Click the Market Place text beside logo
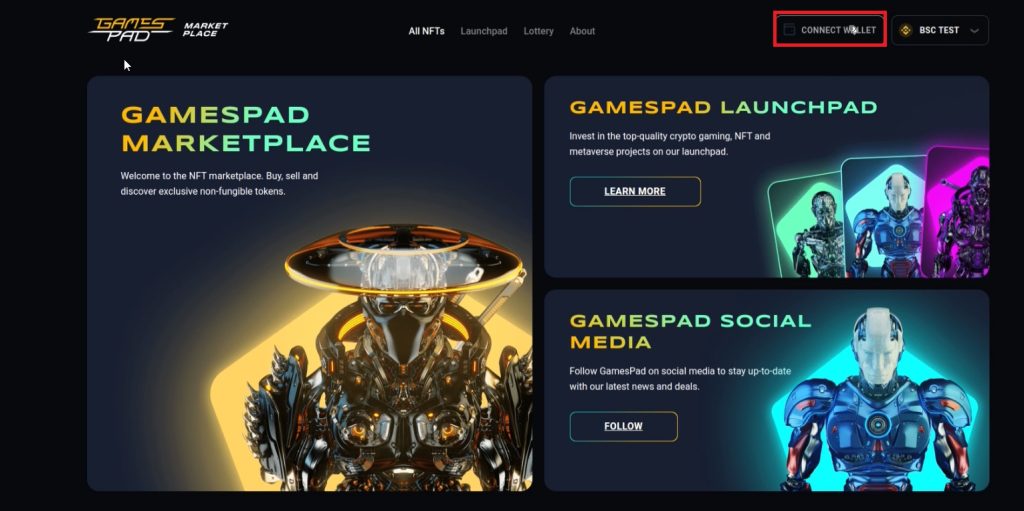This screenshot has width=1024, height=511. tap(205, 29)
